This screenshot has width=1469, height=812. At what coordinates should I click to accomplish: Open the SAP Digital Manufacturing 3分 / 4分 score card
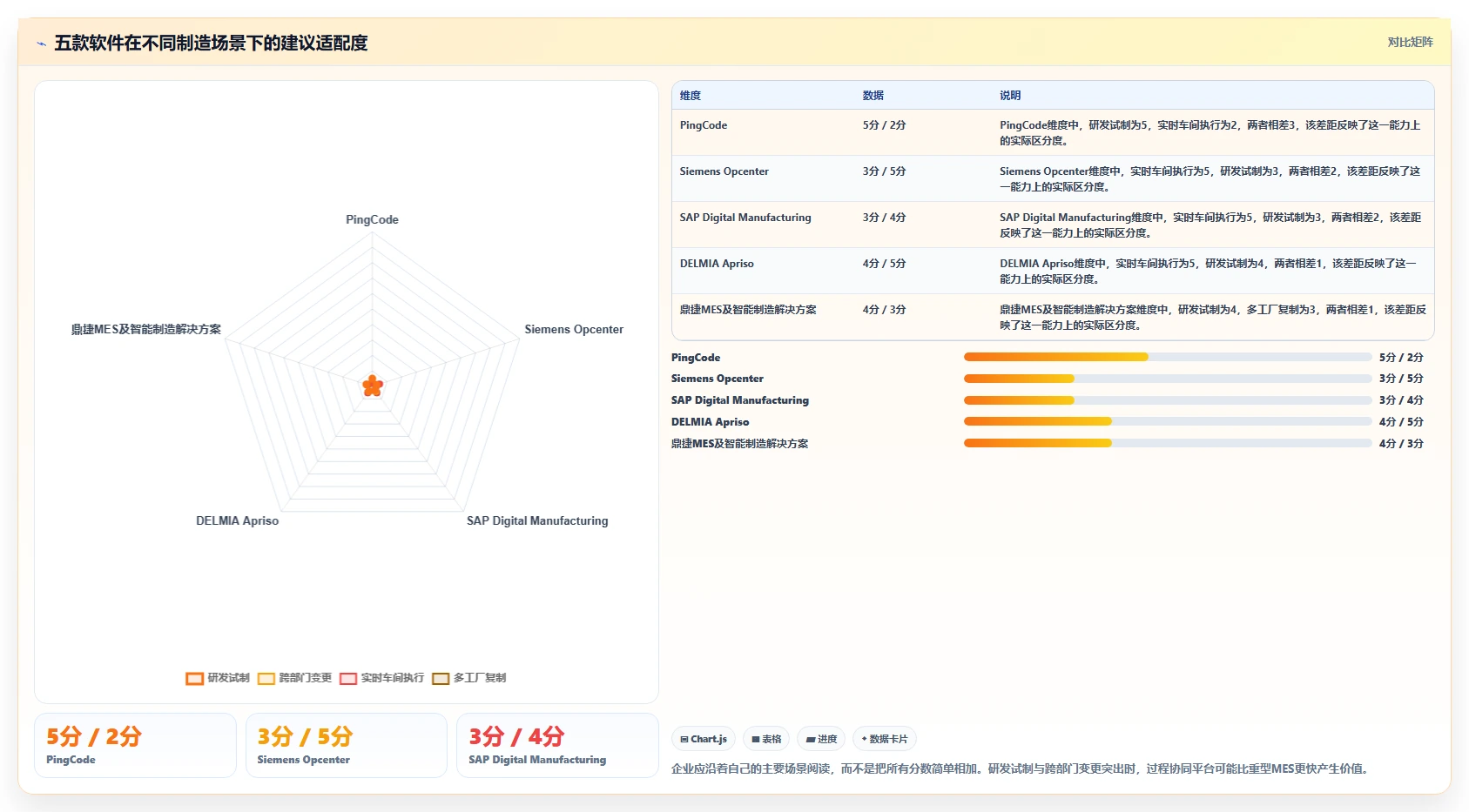pos(557,746)
